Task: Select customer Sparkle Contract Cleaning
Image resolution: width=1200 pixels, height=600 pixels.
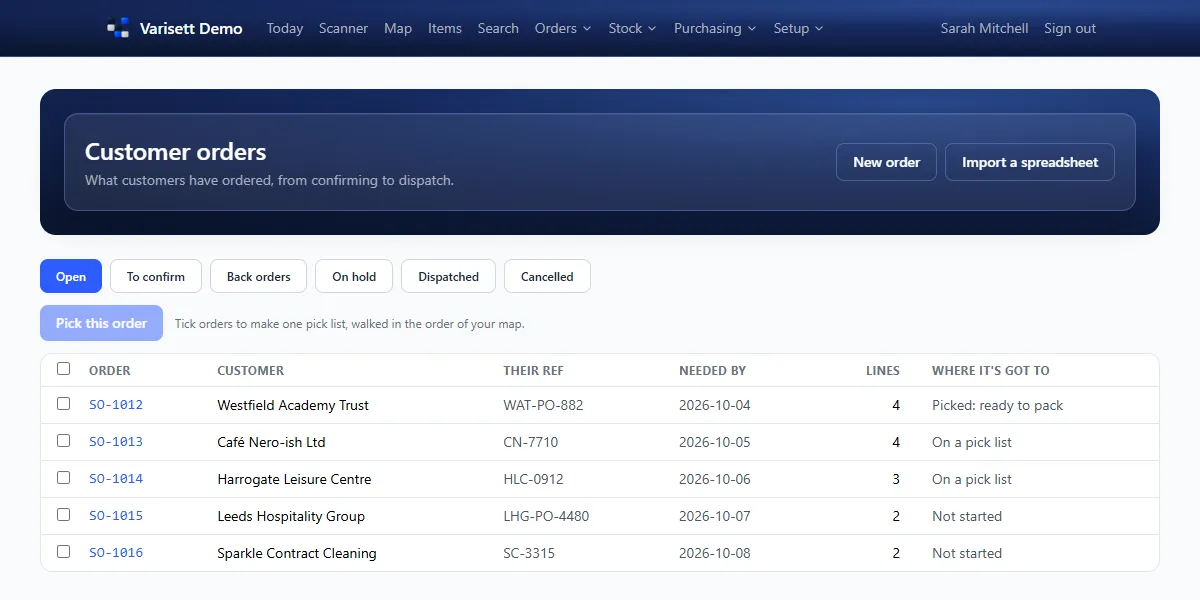Action: pos(297,553)
